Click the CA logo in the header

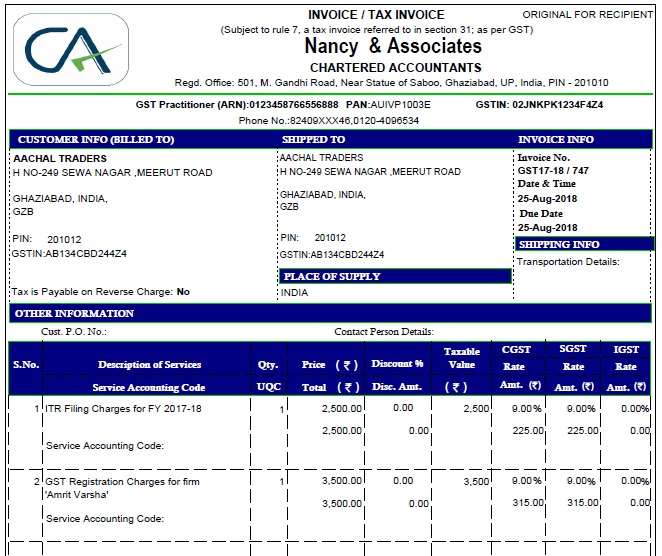click(x=70, y=48)
